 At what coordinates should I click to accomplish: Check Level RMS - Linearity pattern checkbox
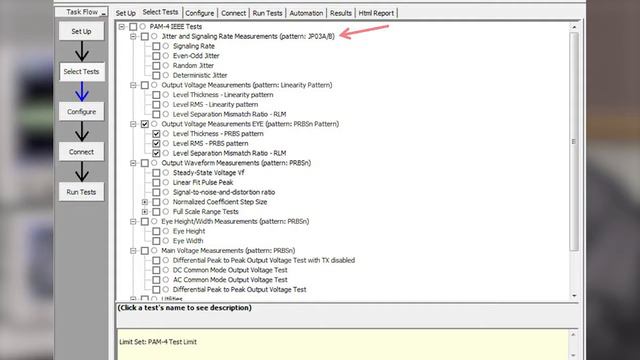click(x=156, y=104)
